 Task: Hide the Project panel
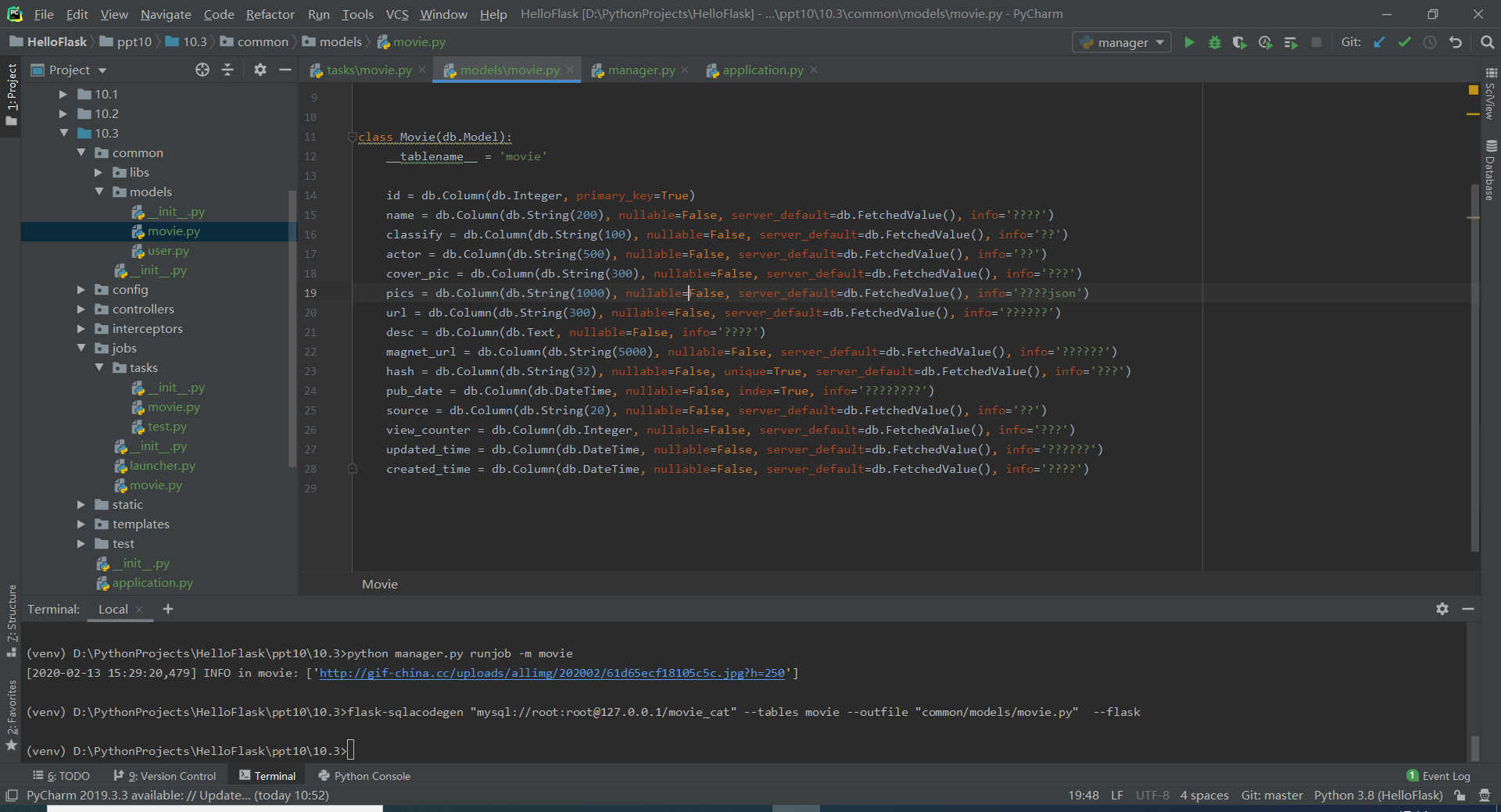pos(285,70)
